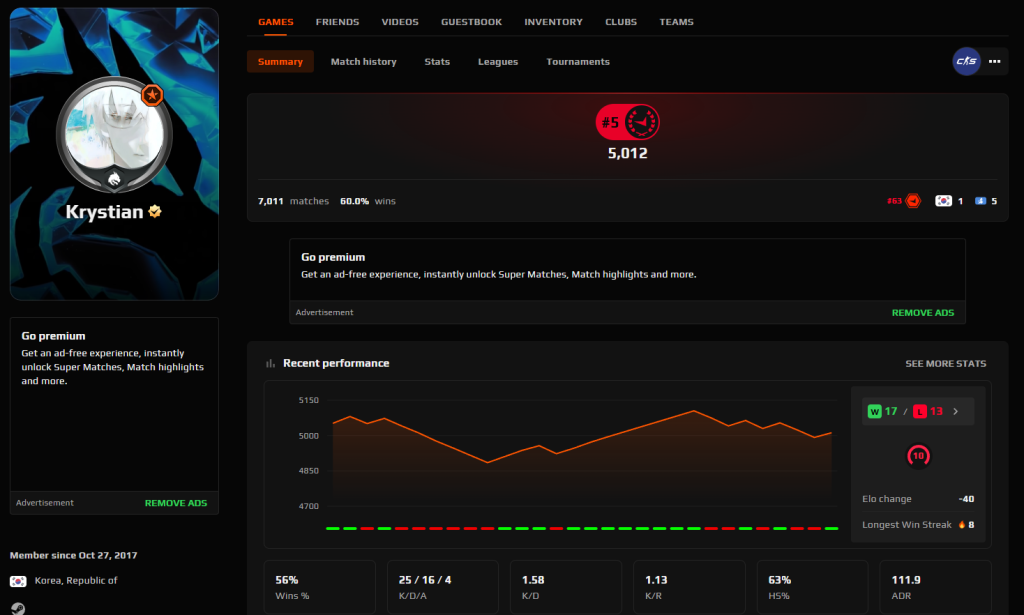Click REMOVE ADS in the center banner
1024x615 pixels.
coord(923,313)
